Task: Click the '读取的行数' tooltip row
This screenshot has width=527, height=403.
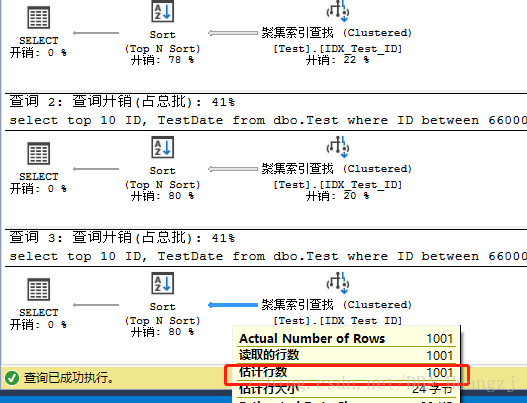Action: click(346, 355)
